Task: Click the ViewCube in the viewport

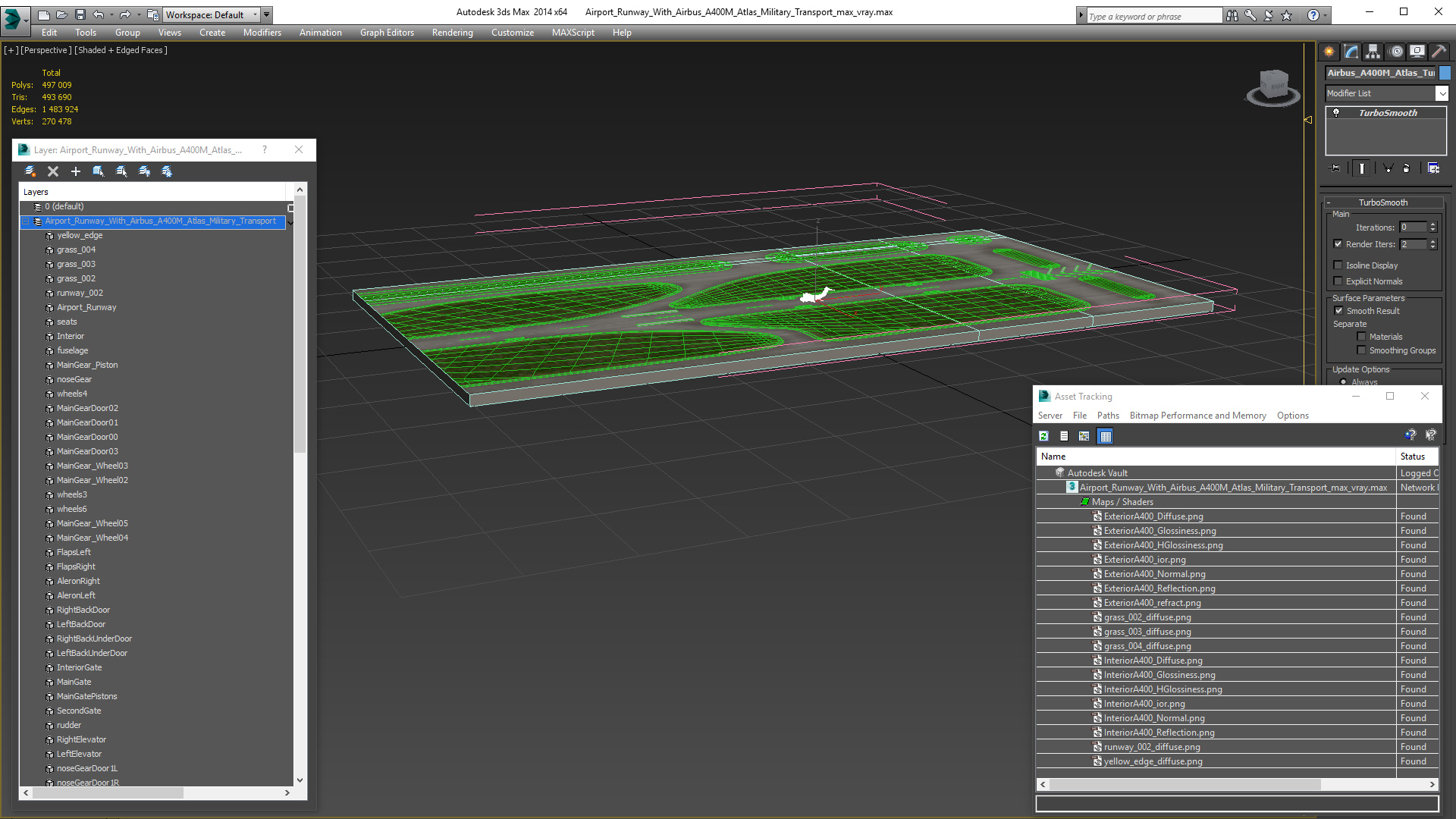Action: (x=1273, y=87)
